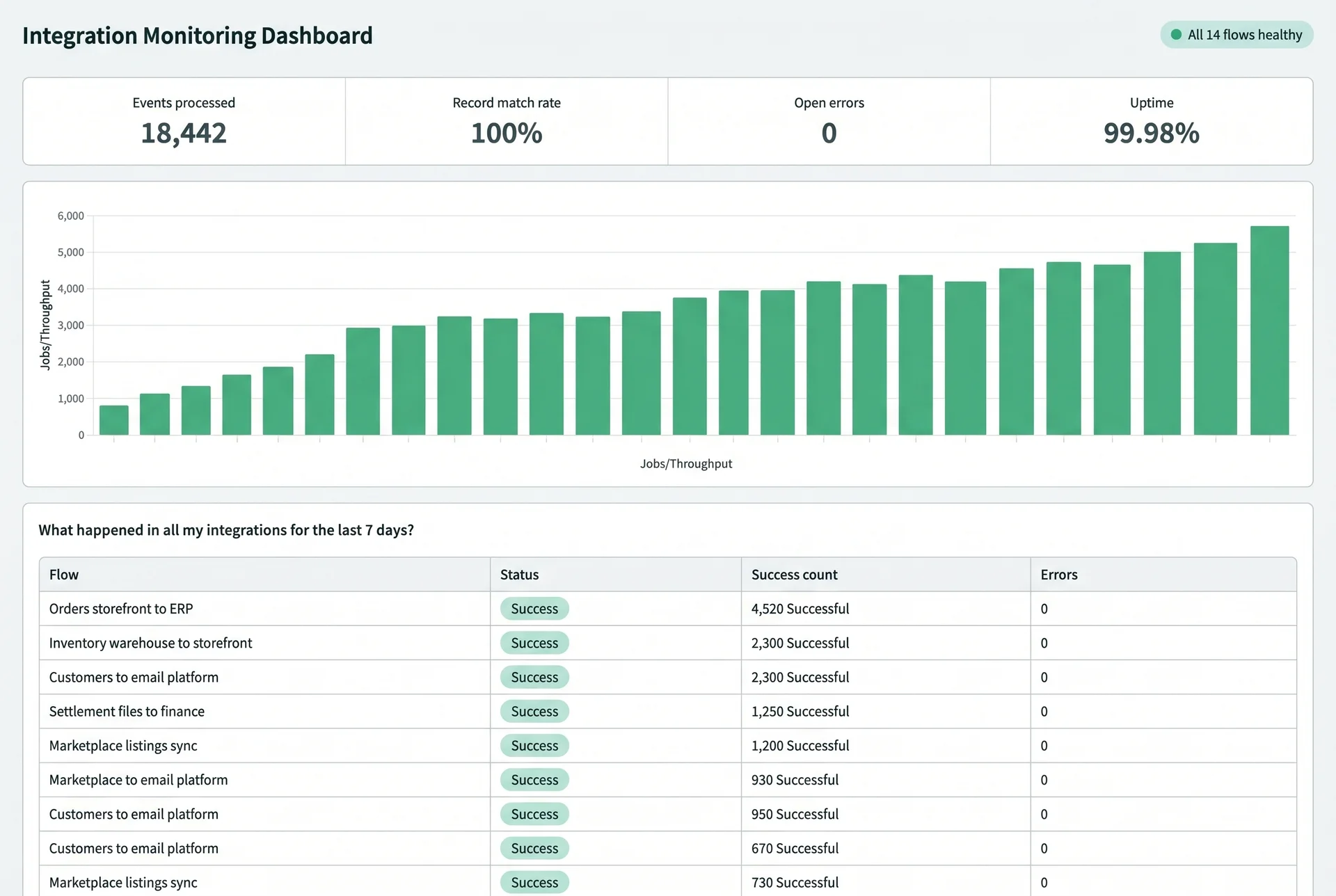The width and height of the screenshot is (1336, 896).
Task: Click Success badge for Inventory warehouse to storefront
Action: [534, 643]
